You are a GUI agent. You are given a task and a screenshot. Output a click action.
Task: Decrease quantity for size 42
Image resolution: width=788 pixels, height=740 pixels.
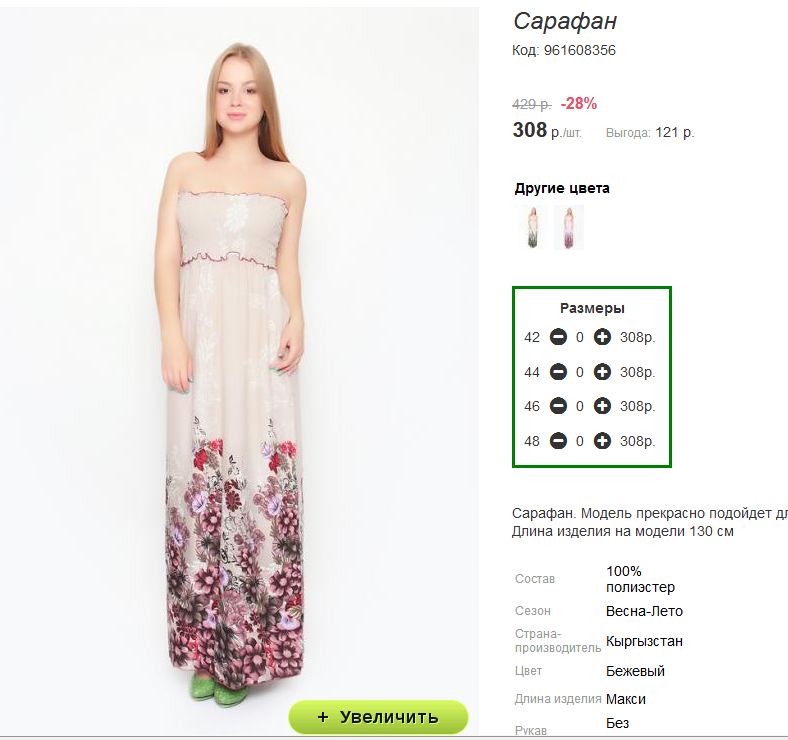(558, 338)
